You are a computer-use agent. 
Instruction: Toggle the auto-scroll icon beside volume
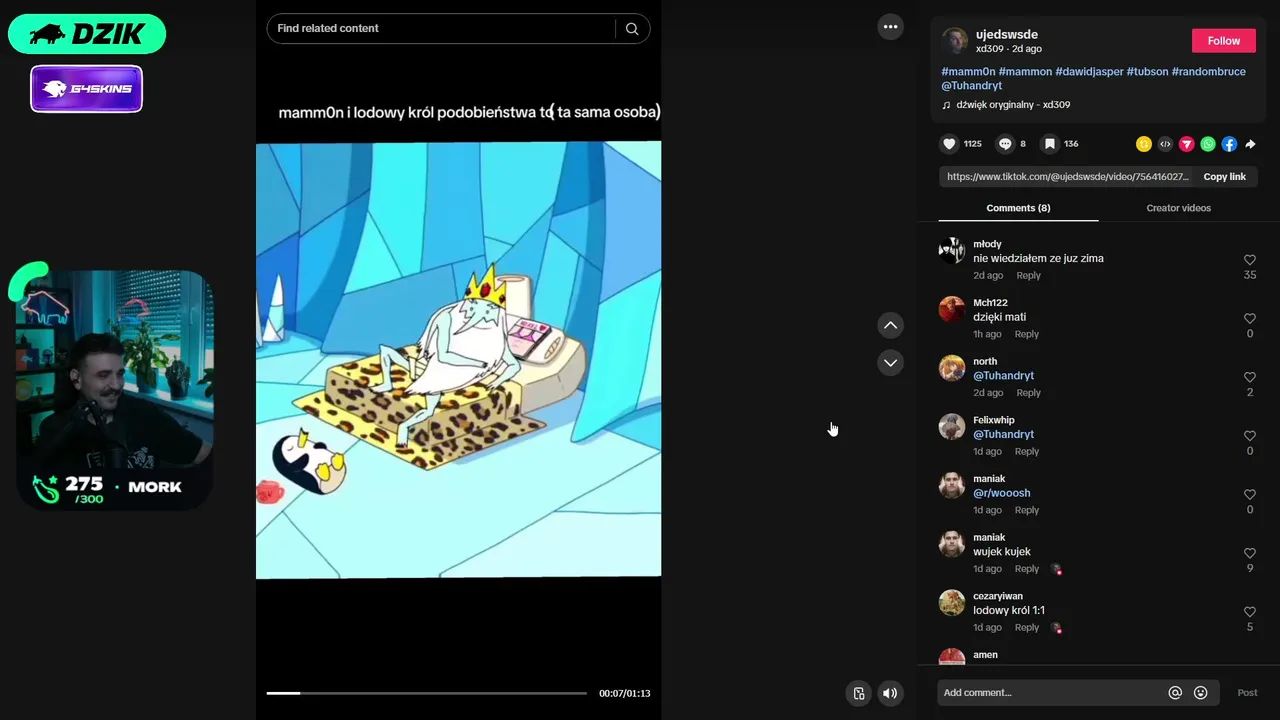(858, 693)
